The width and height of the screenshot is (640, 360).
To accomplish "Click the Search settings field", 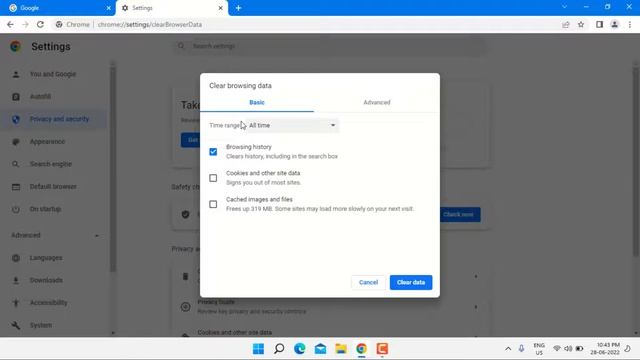I will tap(330, 46).
